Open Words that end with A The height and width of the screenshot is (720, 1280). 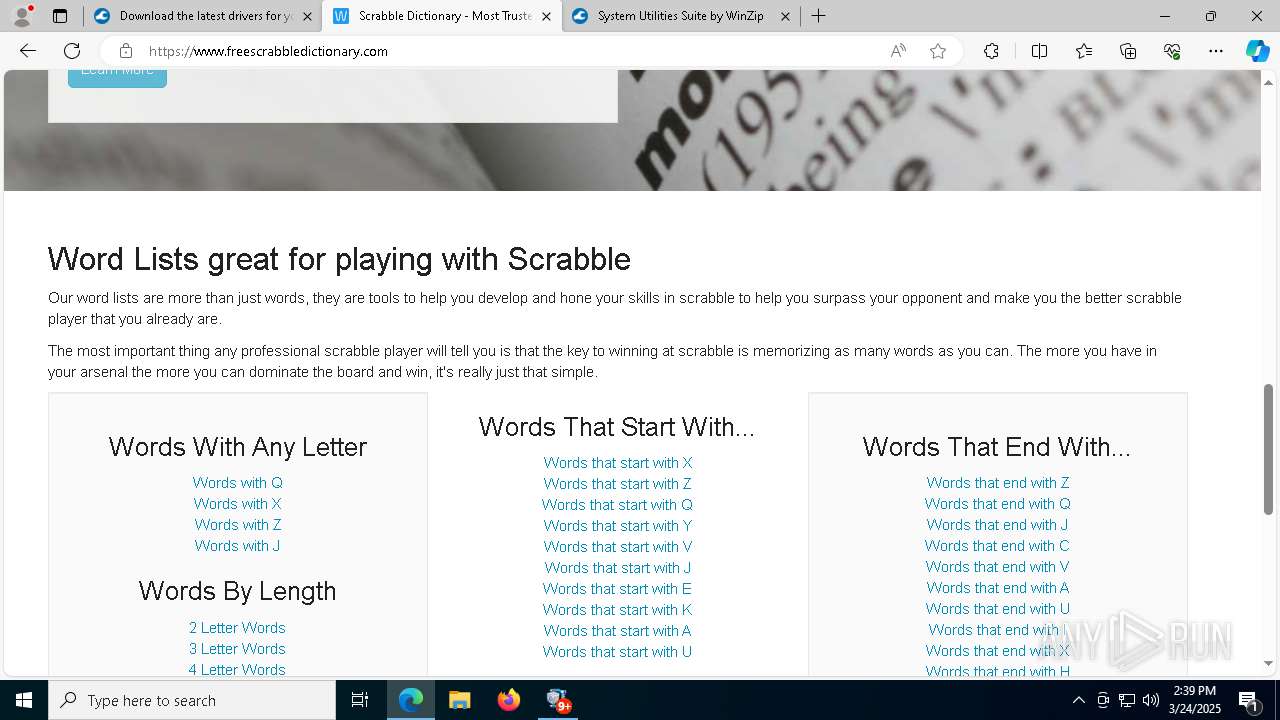tap(998, 588)
